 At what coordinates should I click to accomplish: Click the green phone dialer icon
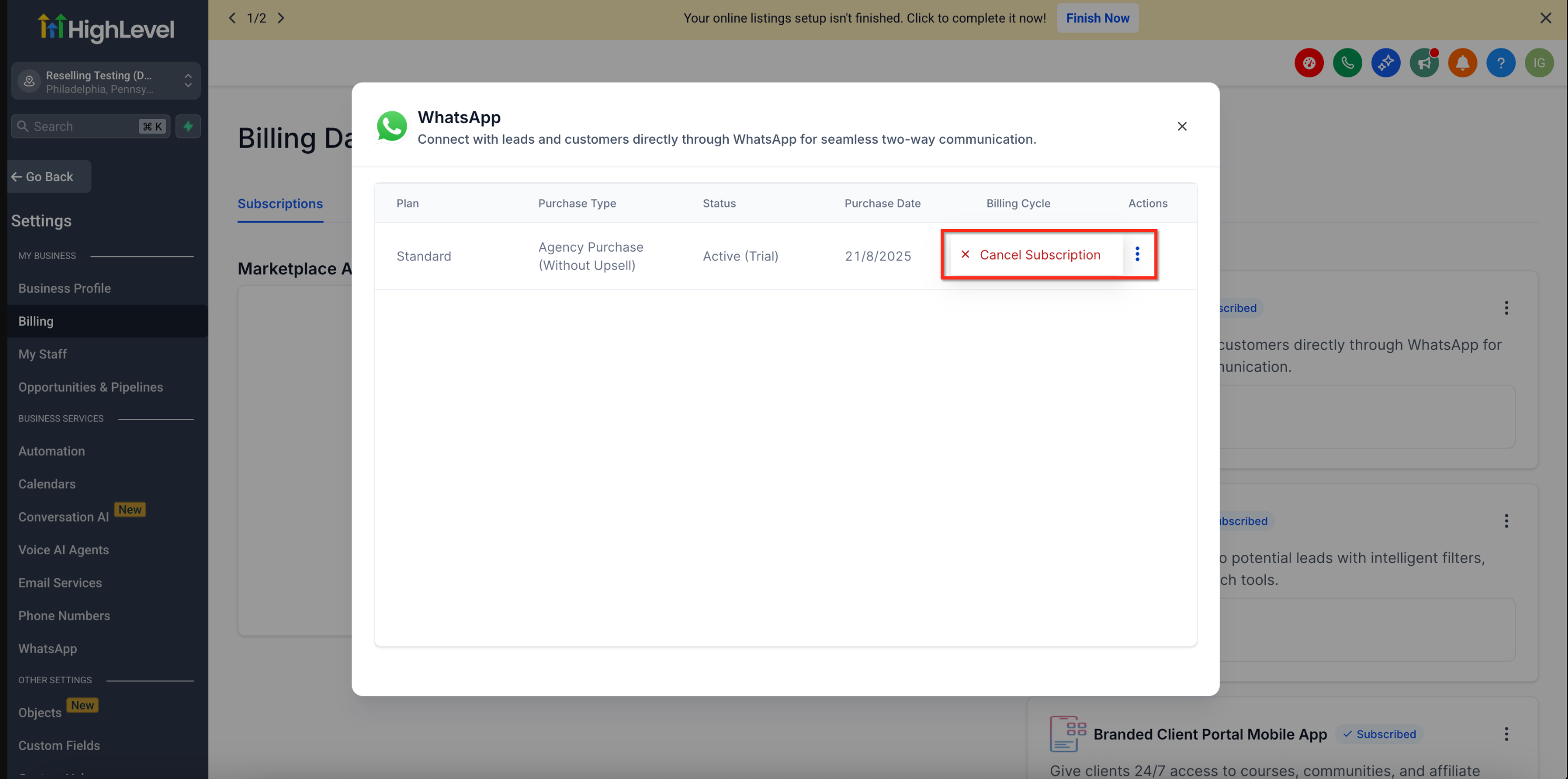(1347, 63)
